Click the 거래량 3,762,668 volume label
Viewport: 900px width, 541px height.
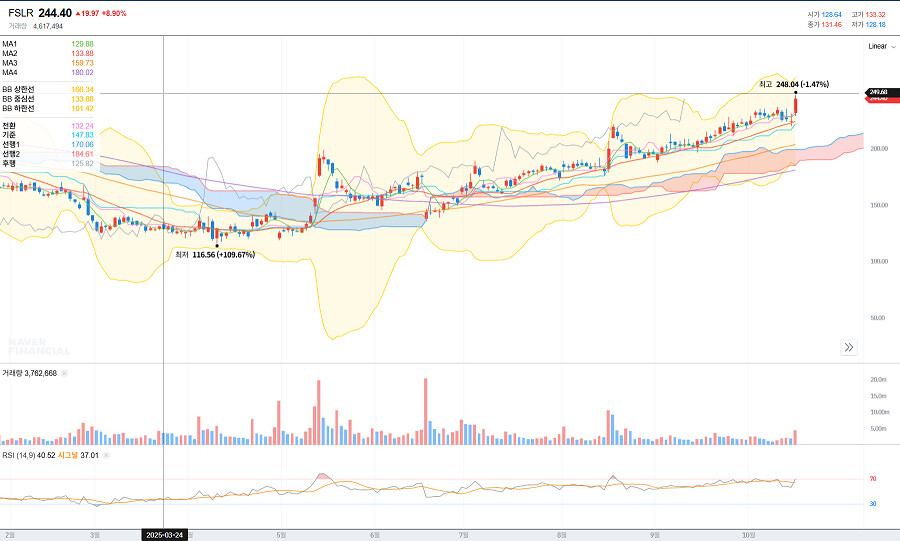(29, 373)
